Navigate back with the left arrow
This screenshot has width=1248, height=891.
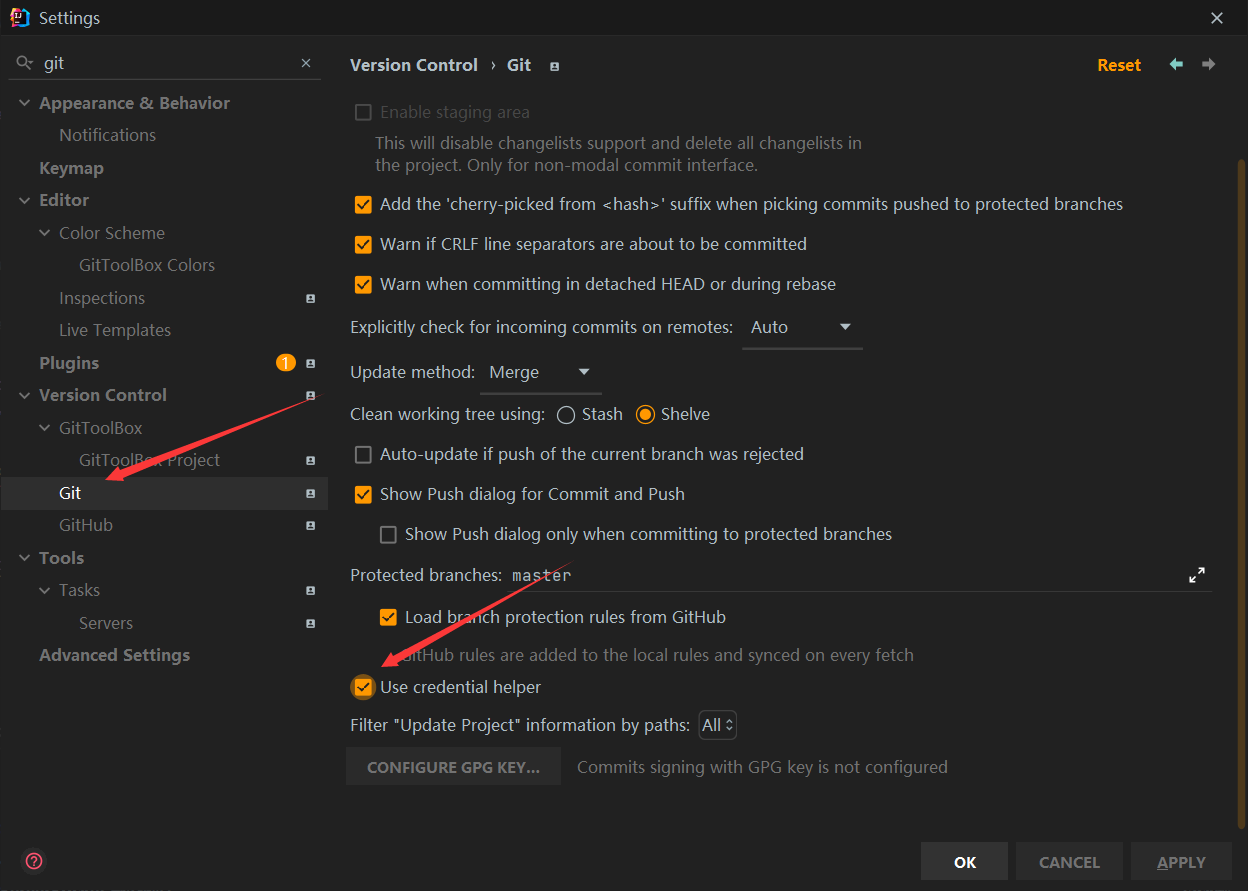(1176, 64)
